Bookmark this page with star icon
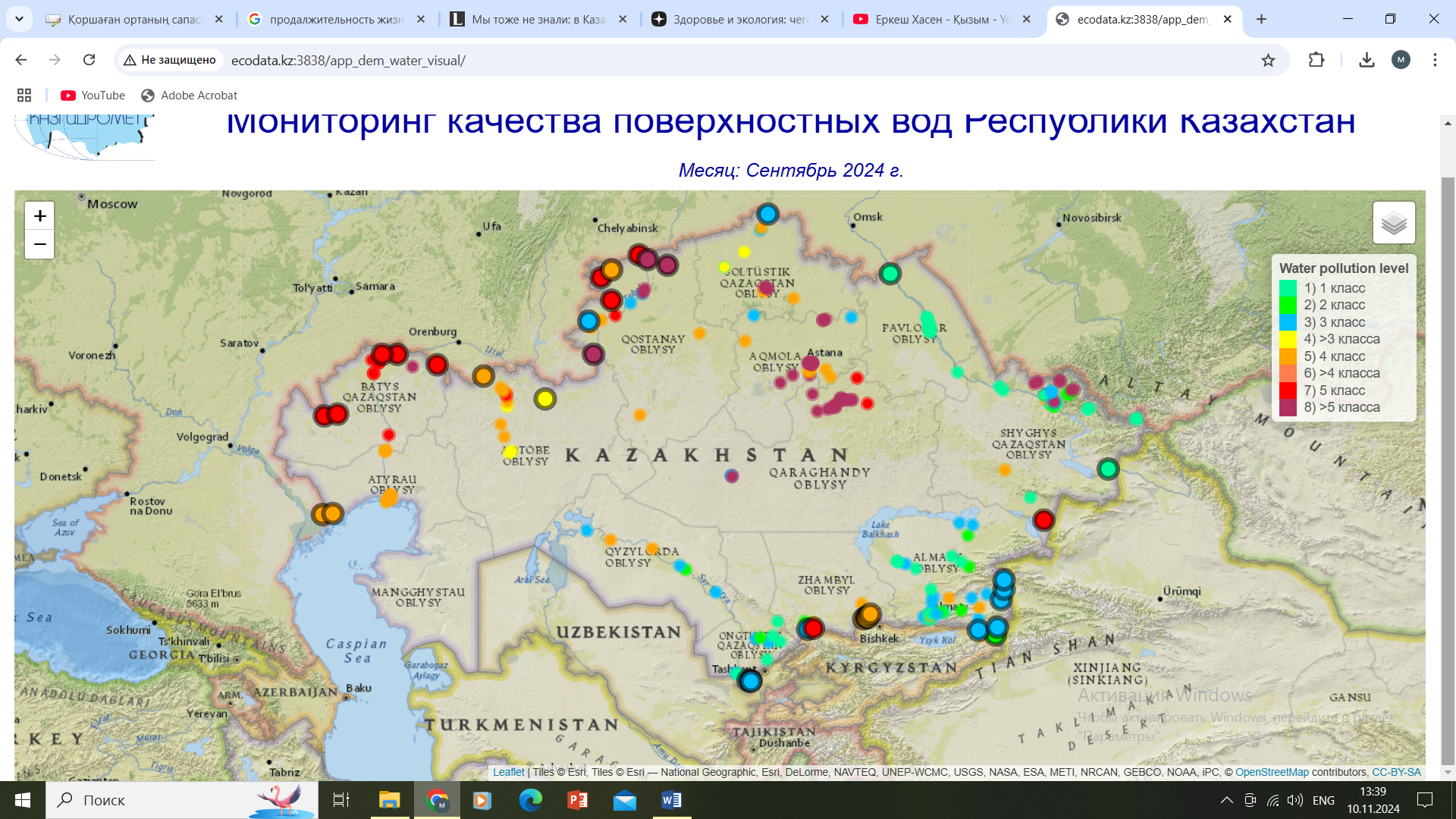This screenshot has height=819, width=1456. pyautogui.click(x=1268, y=60)
